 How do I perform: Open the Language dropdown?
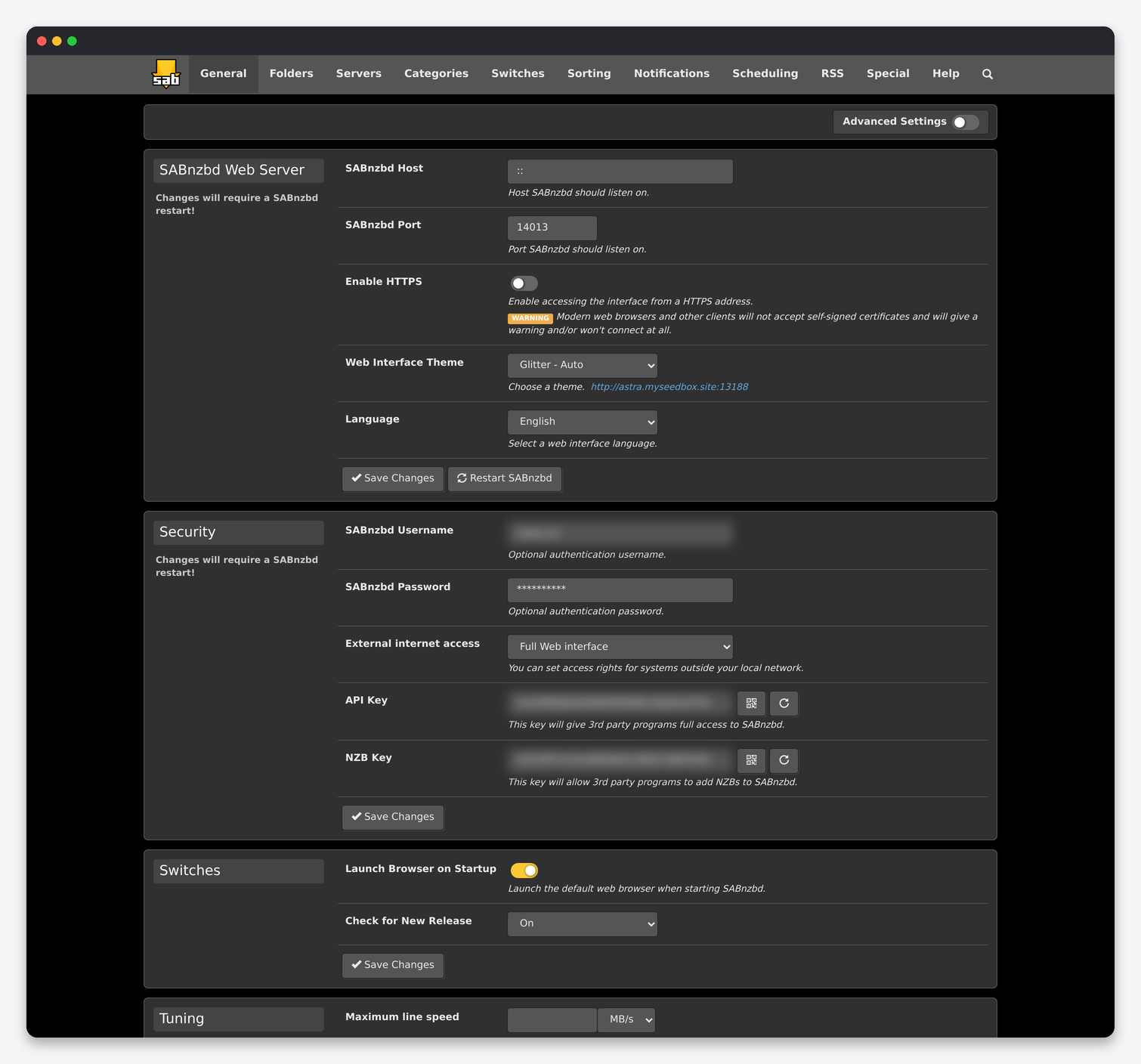[x=583, y=422]
